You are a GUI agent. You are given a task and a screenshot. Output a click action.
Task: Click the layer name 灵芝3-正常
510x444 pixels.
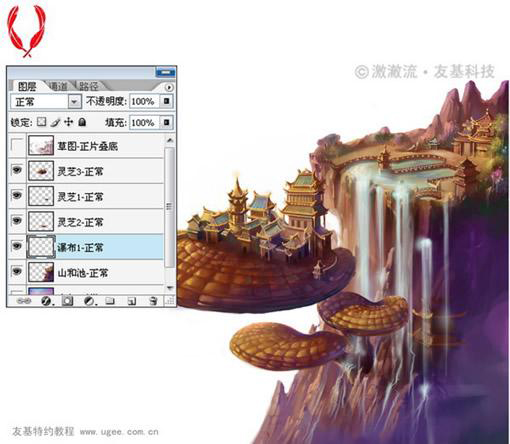80,171
